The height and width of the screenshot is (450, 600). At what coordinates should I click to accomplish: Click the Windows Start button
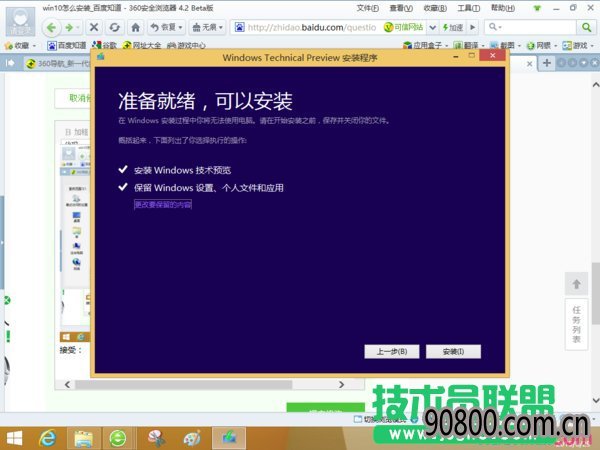click(x=14, y=439)
